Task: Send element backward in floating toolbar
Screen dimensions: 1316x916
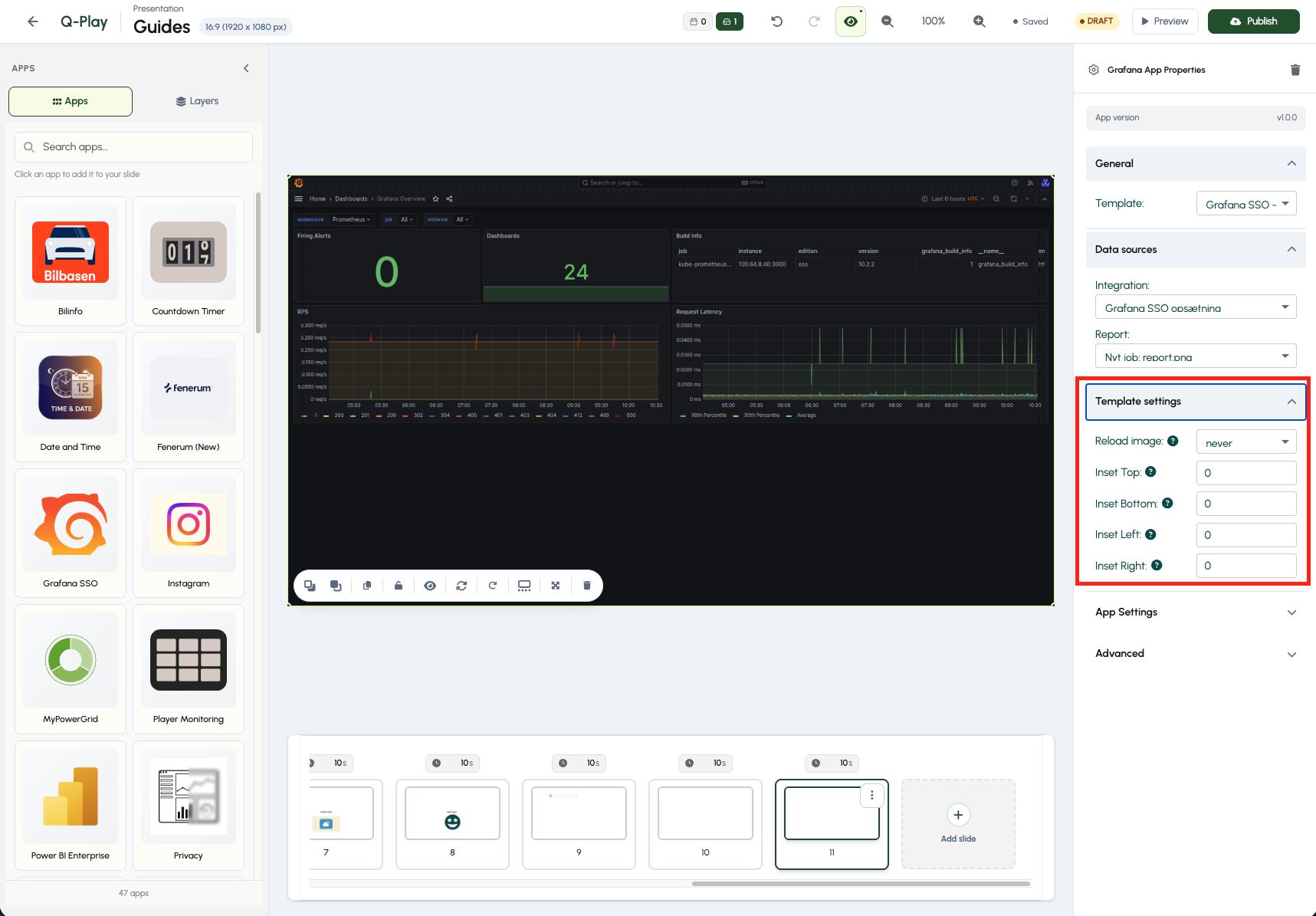Action: click(310, 586)
